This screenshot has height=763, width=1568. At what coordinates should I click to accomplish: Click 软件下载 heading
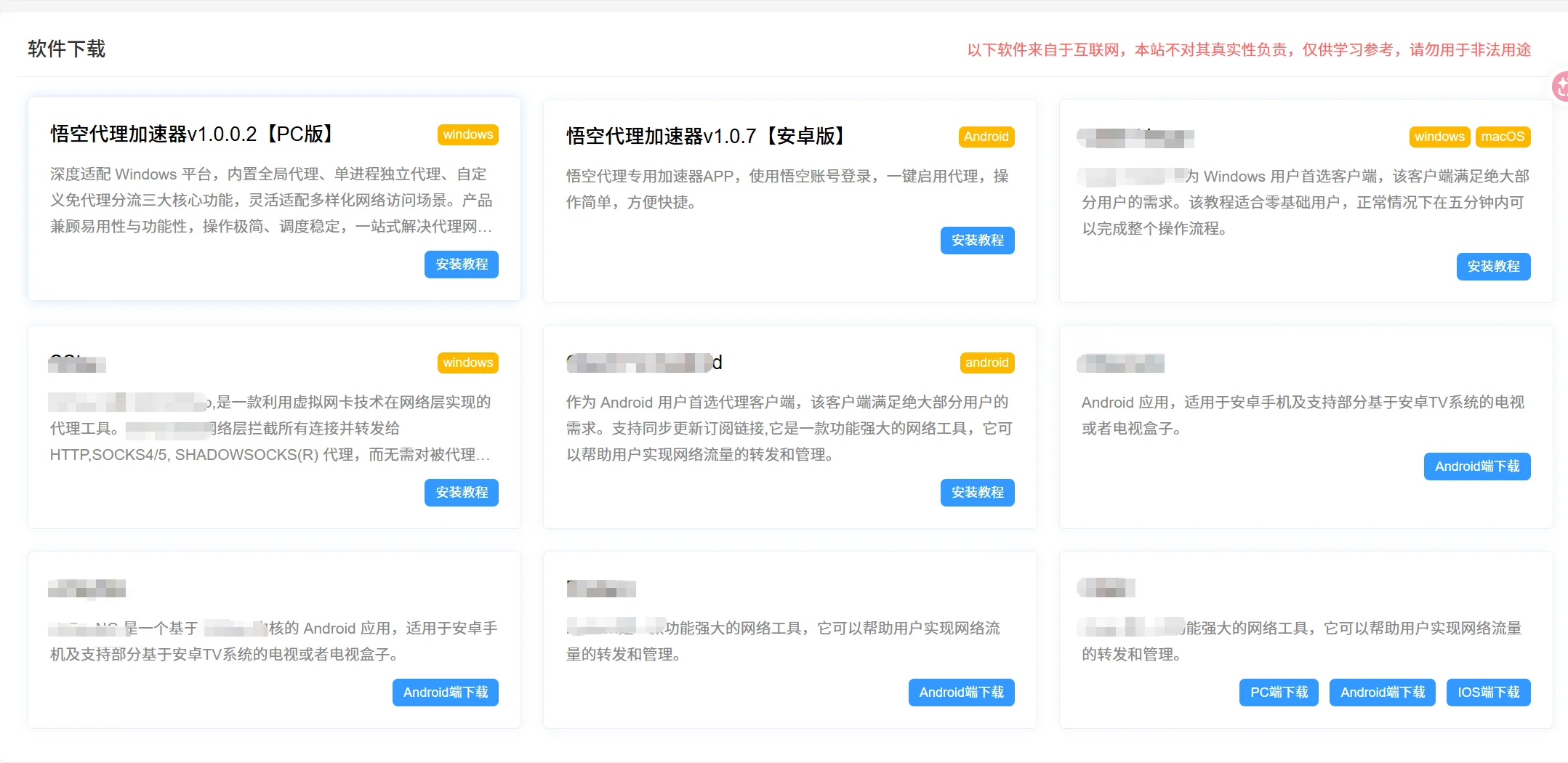(x=67, y=49)
